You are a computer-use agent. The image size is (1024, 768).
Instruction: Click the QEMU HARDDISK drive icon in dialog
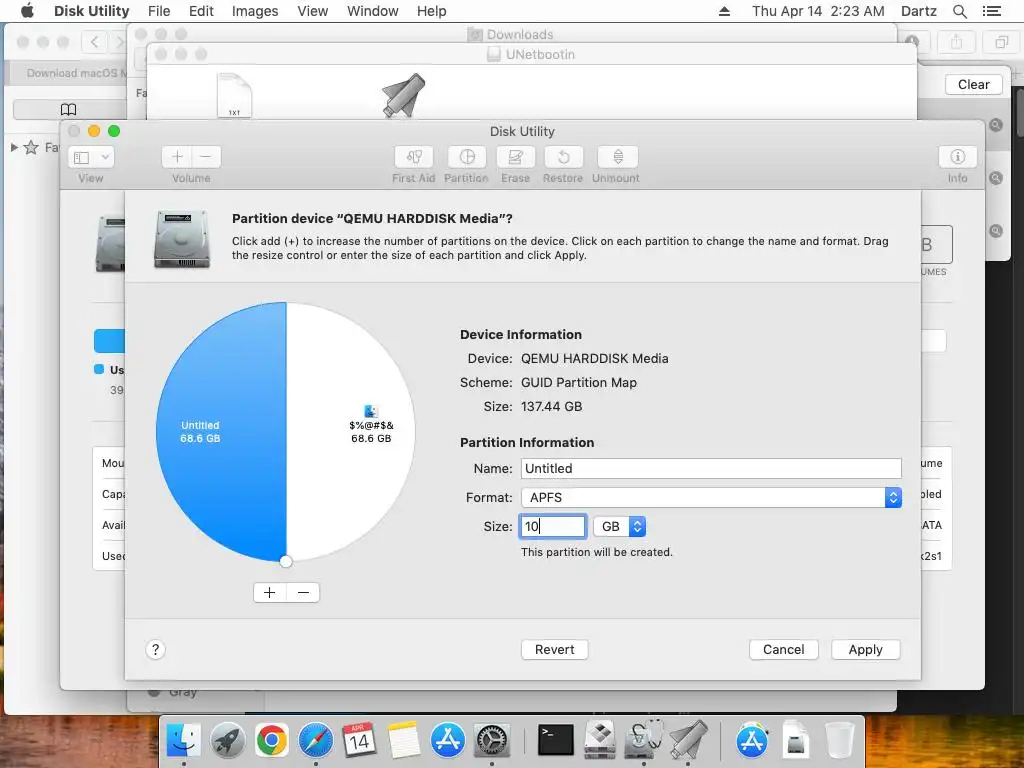[182, 239]
